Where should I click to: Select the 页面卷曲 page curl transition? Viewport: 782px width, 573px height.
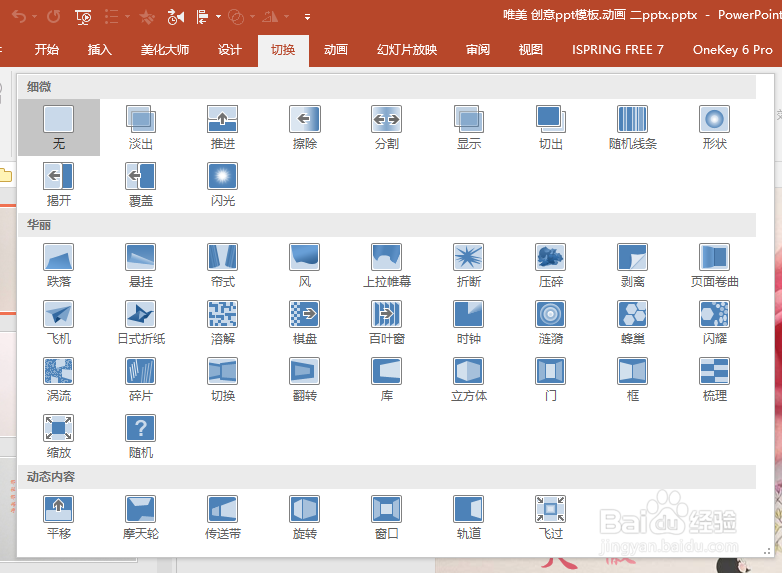(x=714, y=266)
